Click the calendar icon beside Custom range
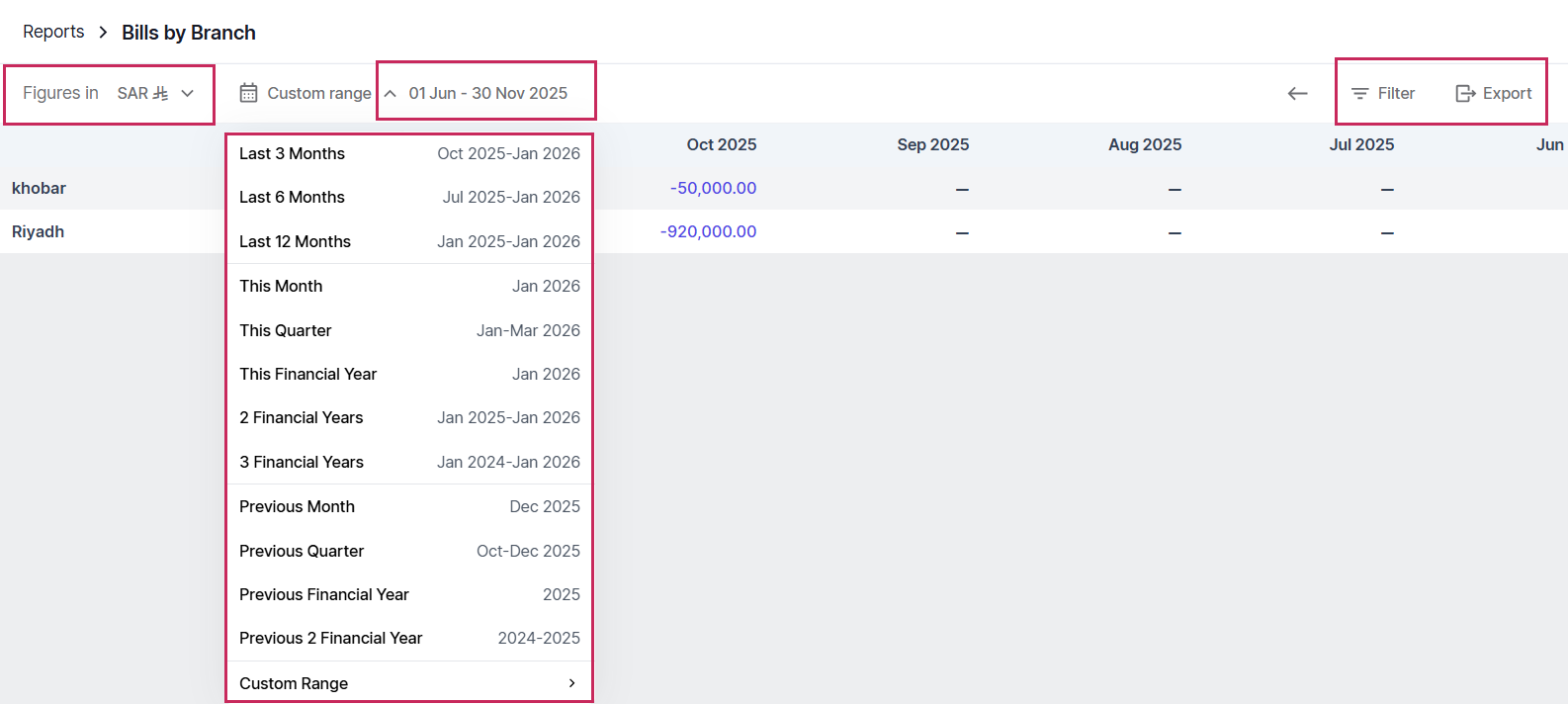 pos(248,93)
